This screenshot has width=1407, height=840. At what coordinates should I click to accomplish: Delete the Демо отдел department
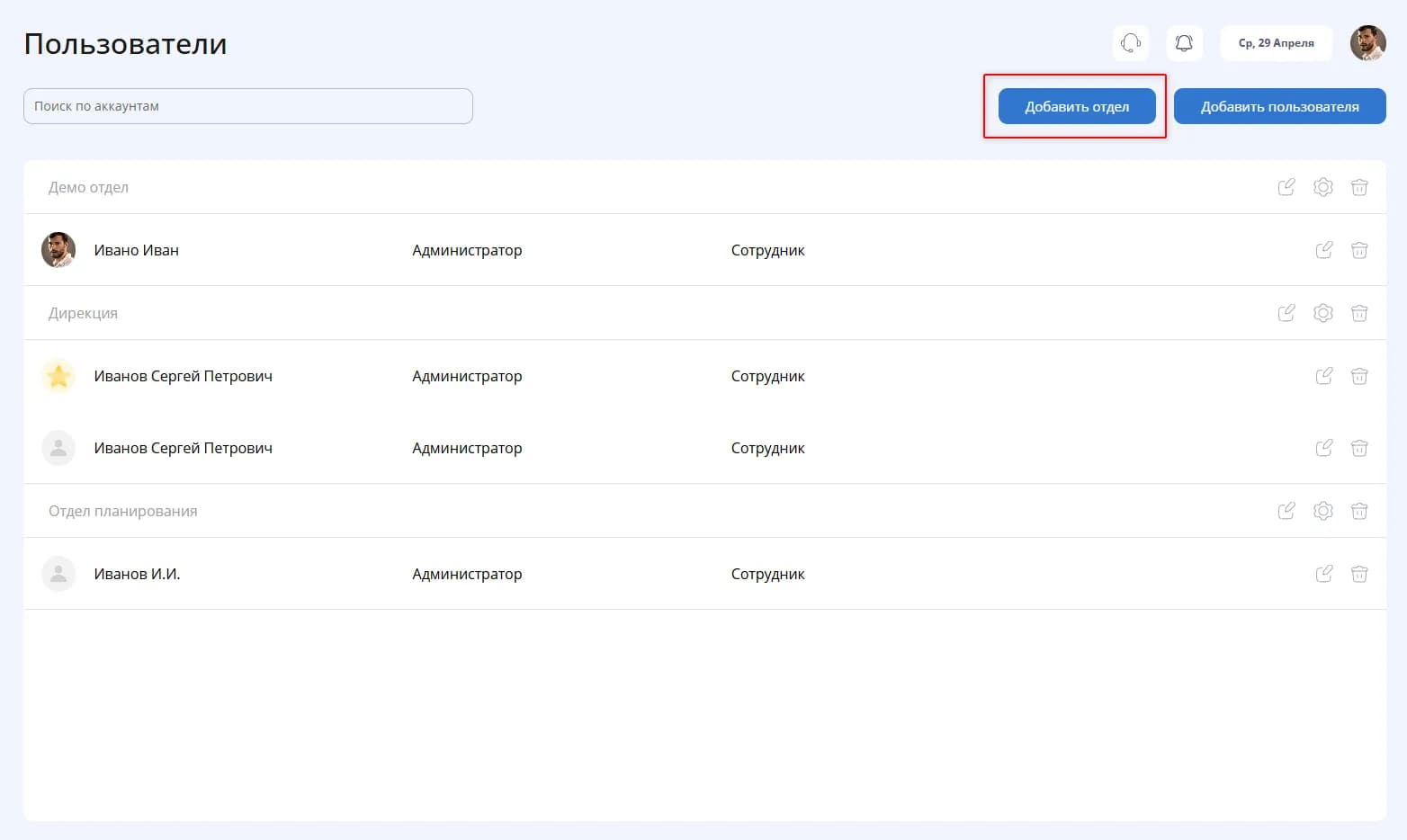(x=1359, y=187)
